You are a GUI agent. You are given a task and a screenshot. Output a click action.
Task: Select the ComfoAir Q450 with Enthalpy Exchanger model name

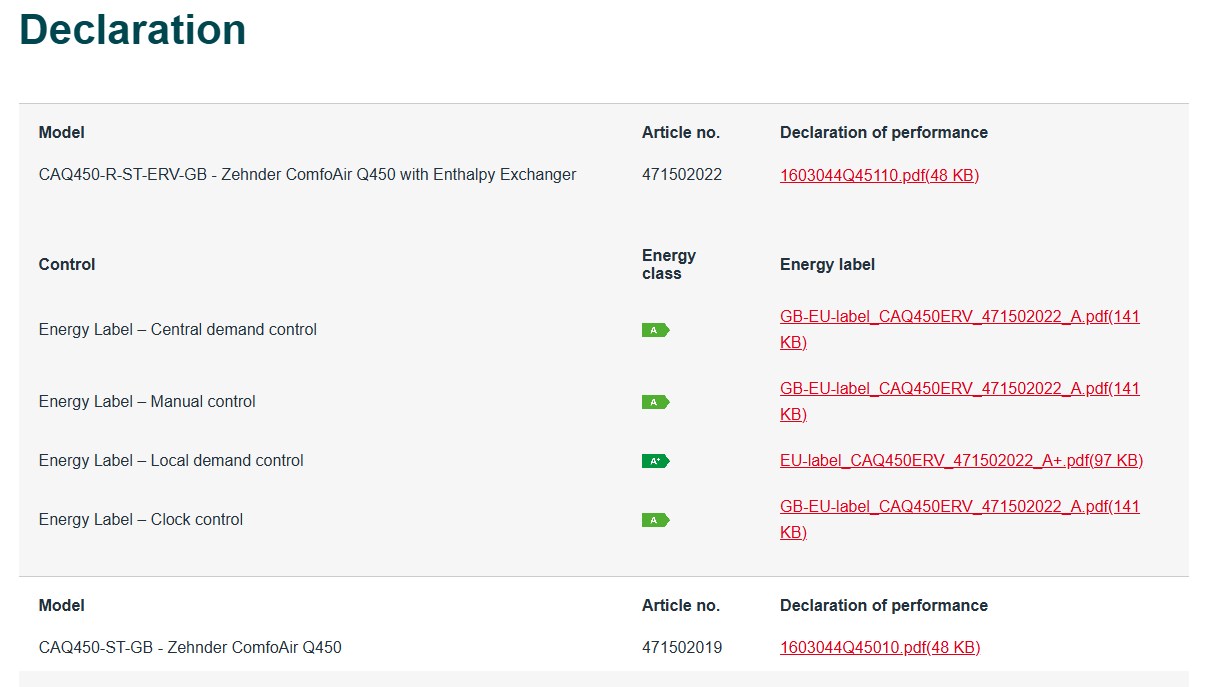pyautogui.click(x=307, y=175)
